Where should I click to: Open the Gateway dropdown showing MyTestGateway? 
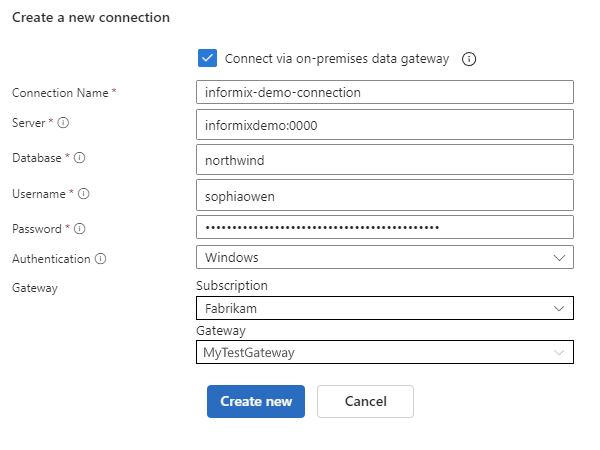coord(384,352)
